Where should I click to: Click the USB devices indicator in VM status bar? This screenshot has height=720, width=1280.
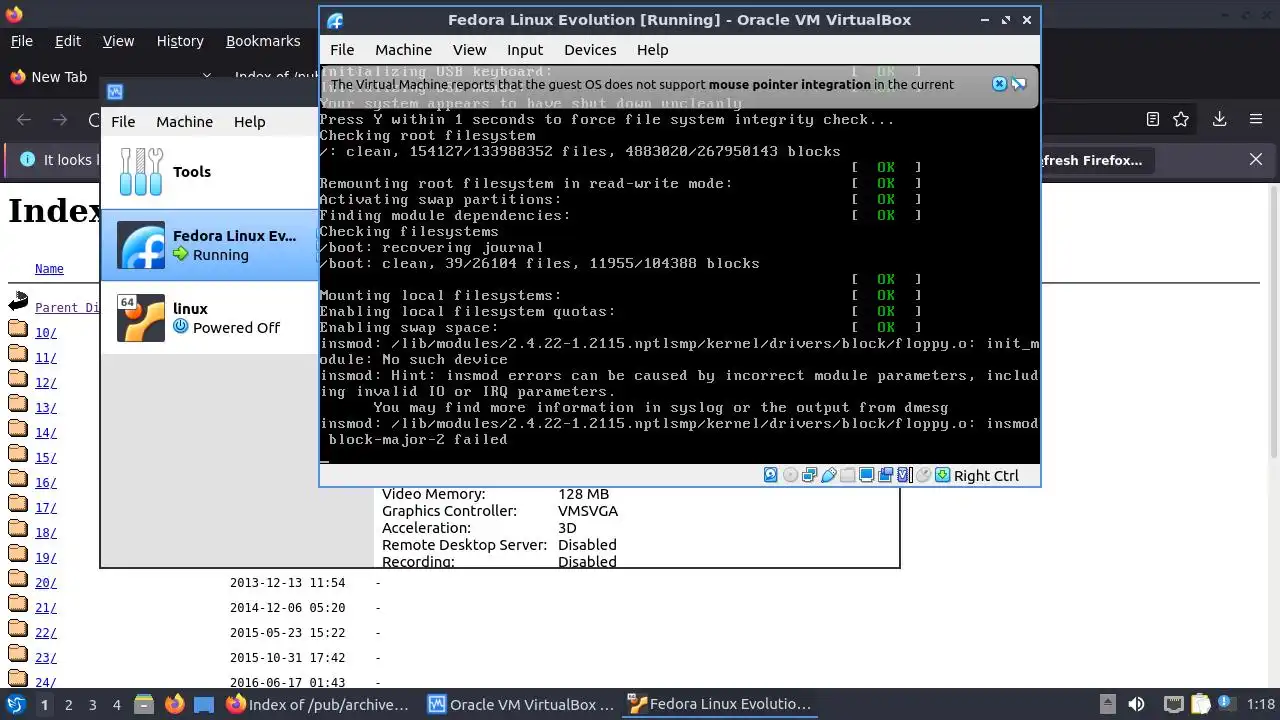pos(829,475)
